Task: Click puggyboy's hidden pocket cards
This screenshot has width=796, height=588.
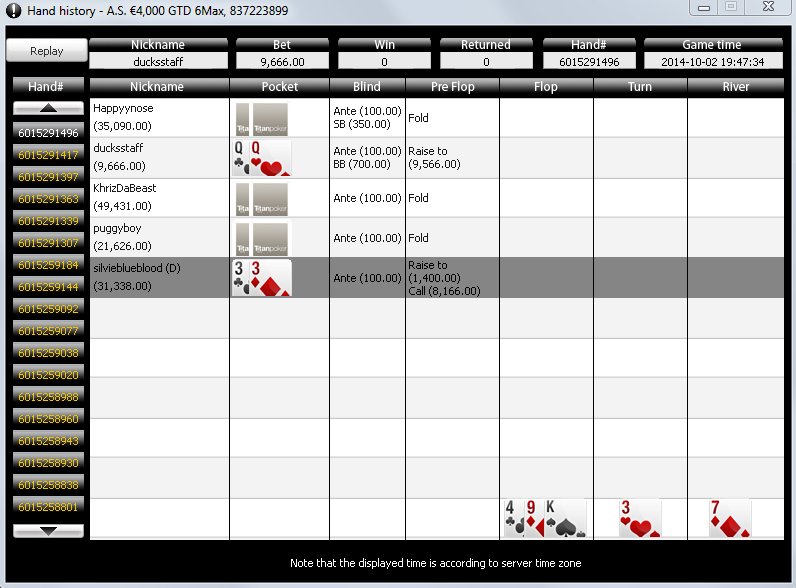Action: (x=262, y=239)
